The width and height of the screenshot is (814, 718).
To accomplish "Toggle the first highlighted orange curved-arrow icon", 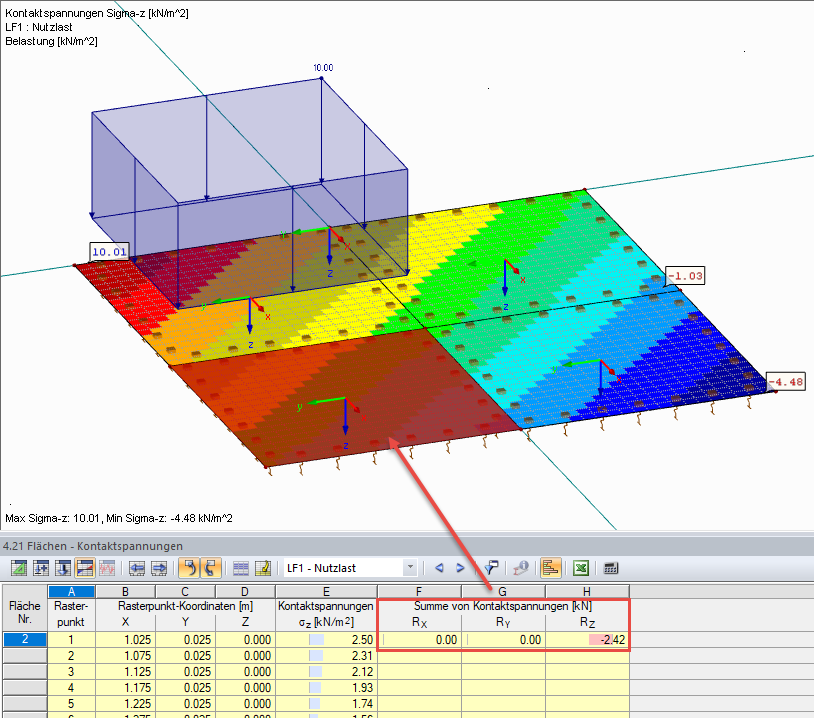I will click(x=189, y=568).
